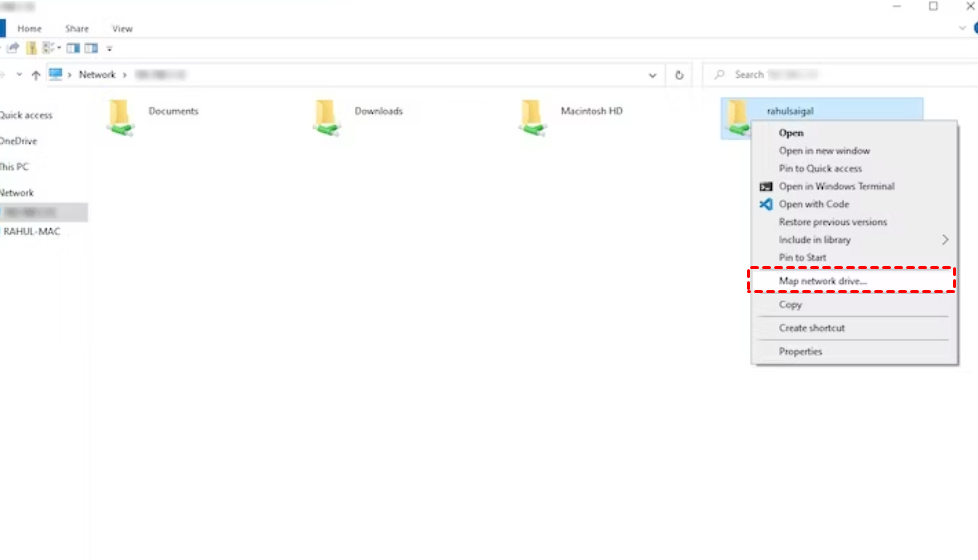Minimize the File Explorer window
This screenshot has width=978, height=560.
(897, 6)
